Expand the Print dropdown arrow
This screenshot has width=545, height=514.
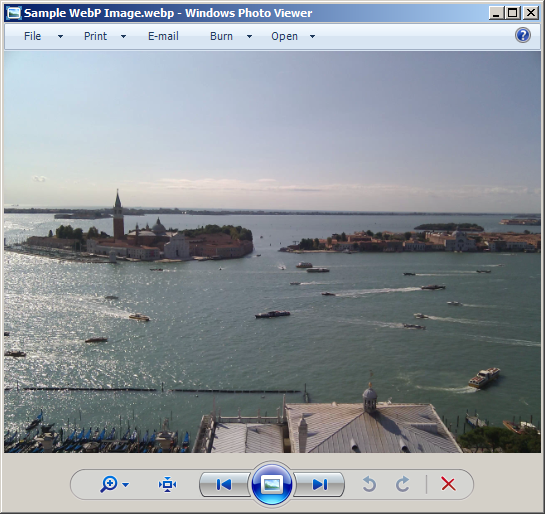coord(123,36)
